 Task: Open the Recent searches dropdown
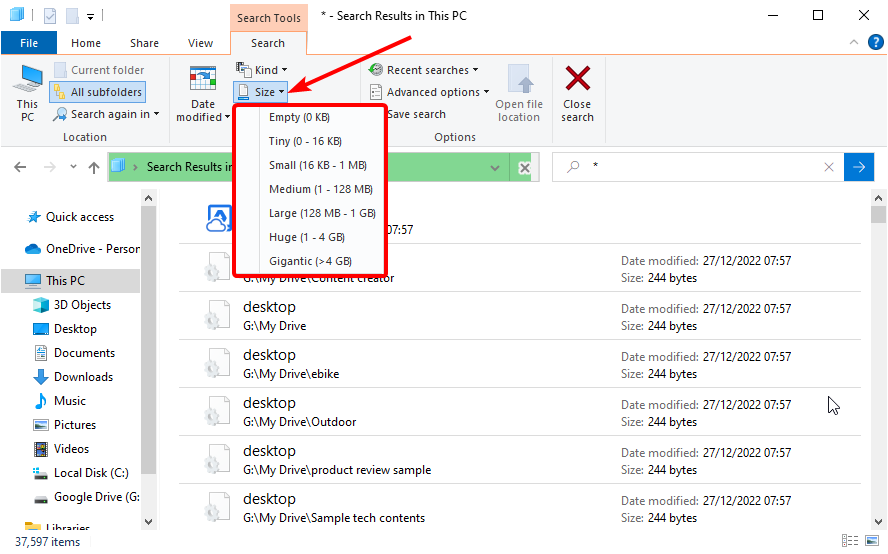pos(424,70)
